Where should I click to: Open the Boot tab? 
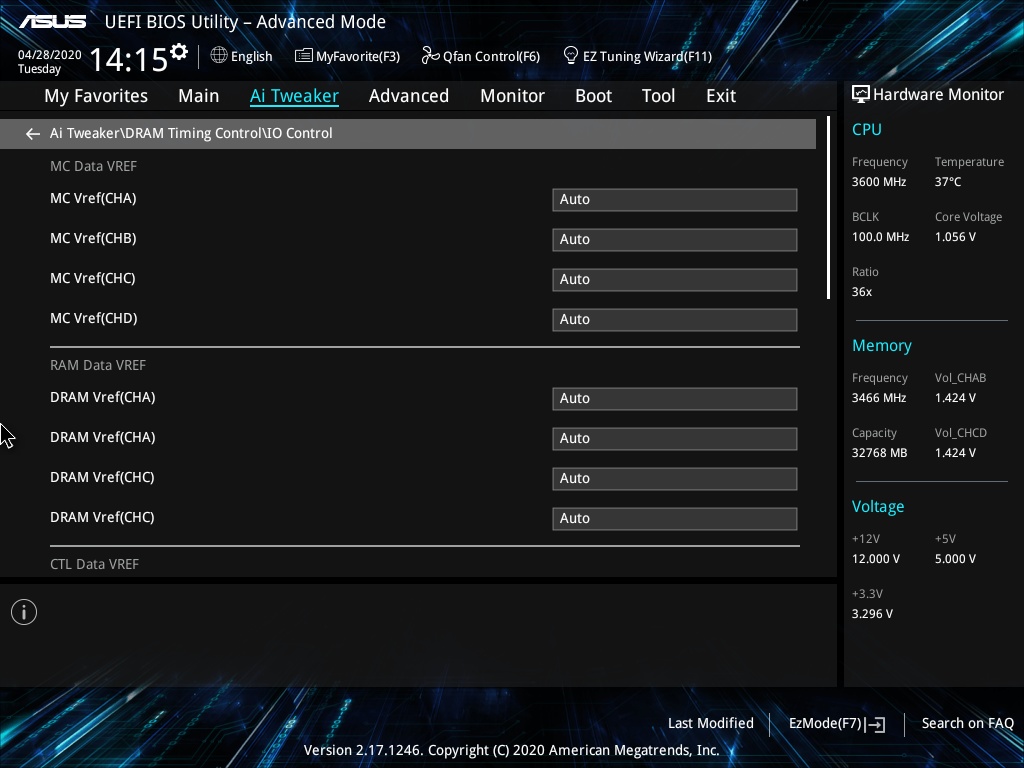(594, 96)
